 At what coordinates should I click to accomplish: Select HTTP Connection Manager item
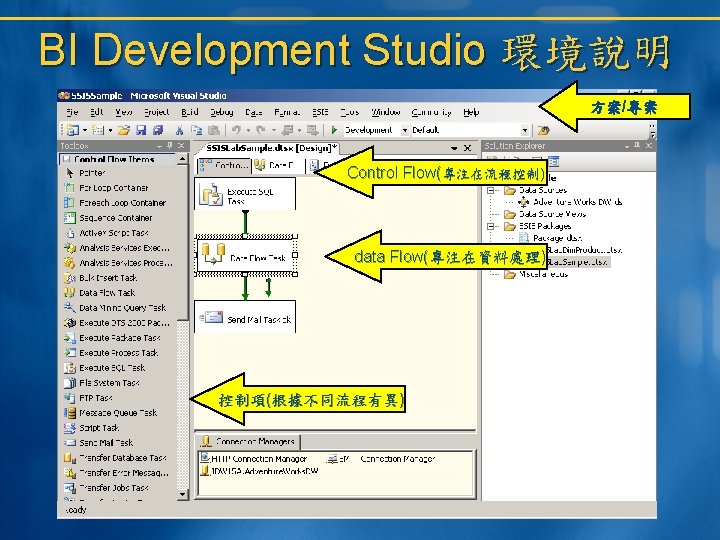point(253,459)
